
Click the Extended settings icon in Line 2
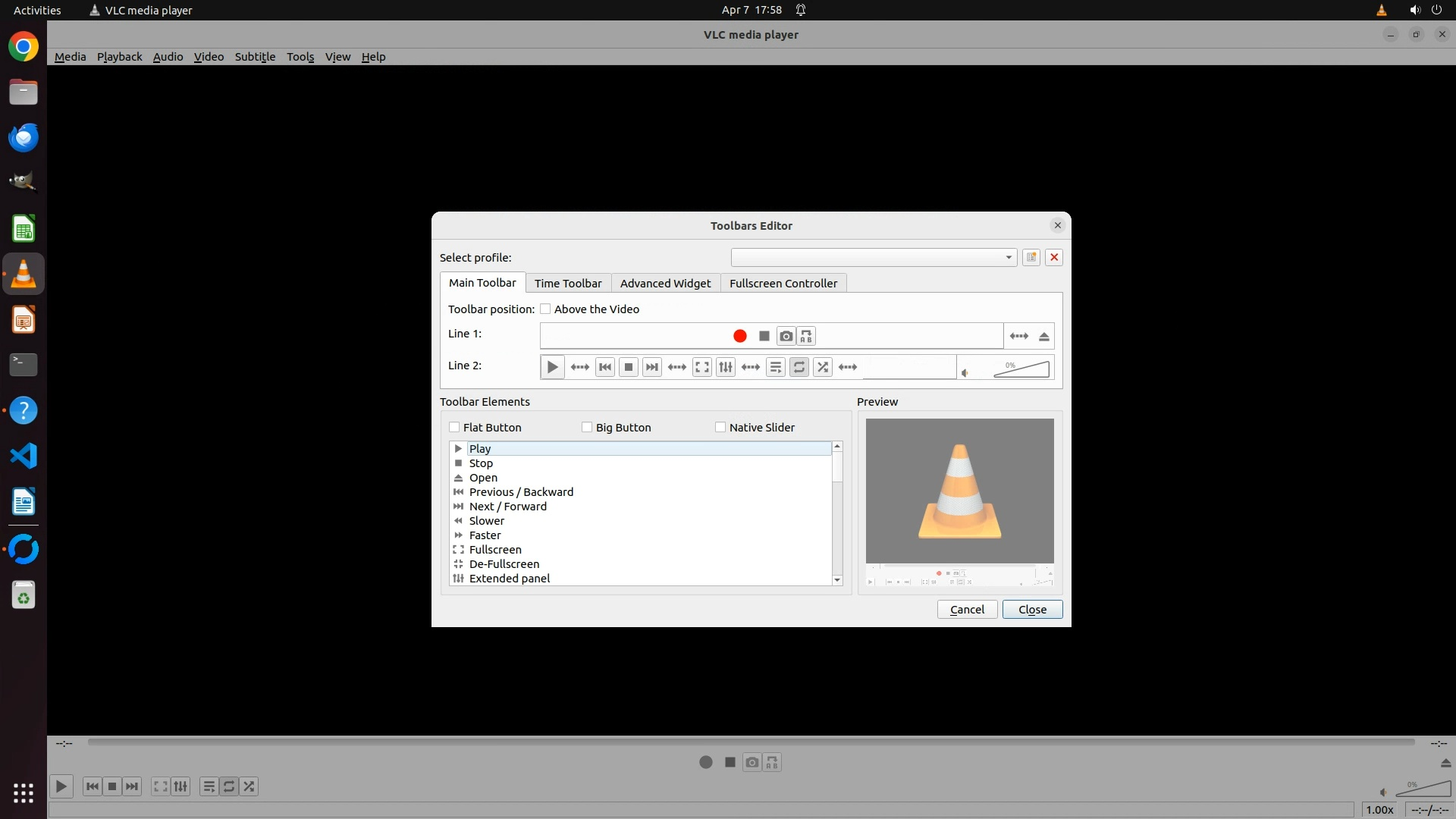[x=726, y=367]
